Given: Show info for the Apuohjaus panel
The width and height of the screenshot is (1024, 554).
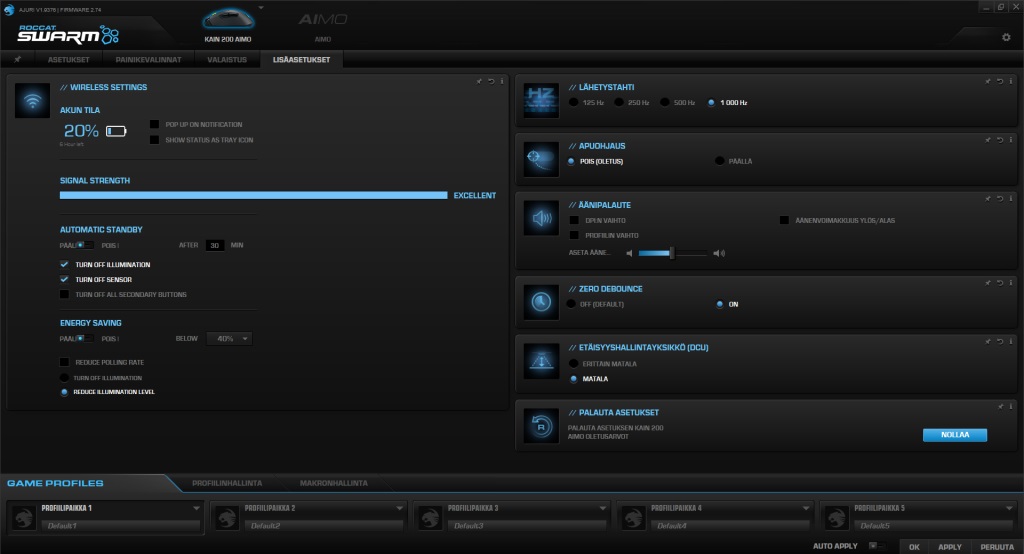Looking at the screenshot, I should click(1011, 140).
